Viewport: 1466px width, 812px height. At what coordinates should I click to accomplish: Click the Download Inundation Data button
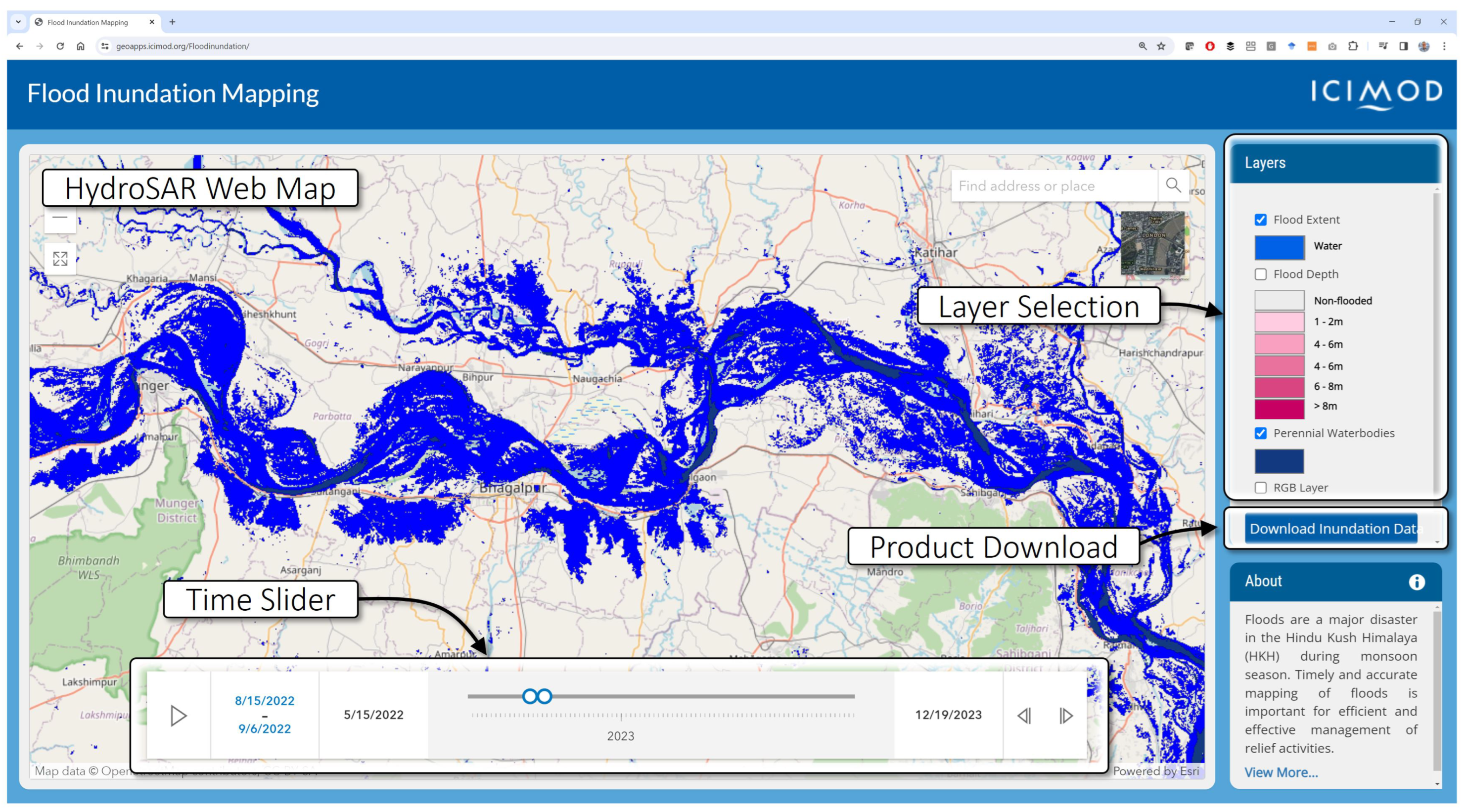click(1331, 529)
